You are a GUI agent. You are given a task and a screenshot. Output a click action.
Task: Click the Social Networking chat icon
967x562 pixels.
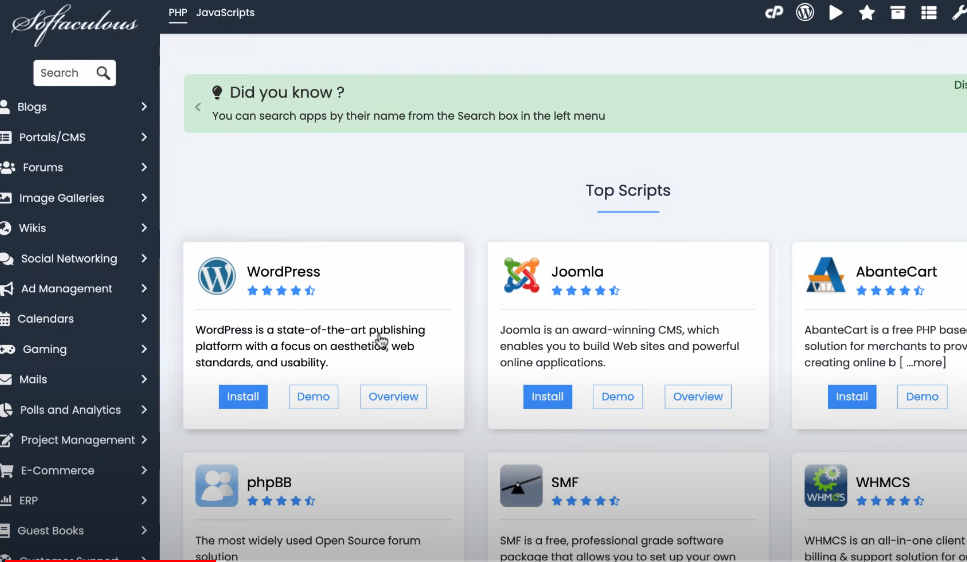coord(7,258)
